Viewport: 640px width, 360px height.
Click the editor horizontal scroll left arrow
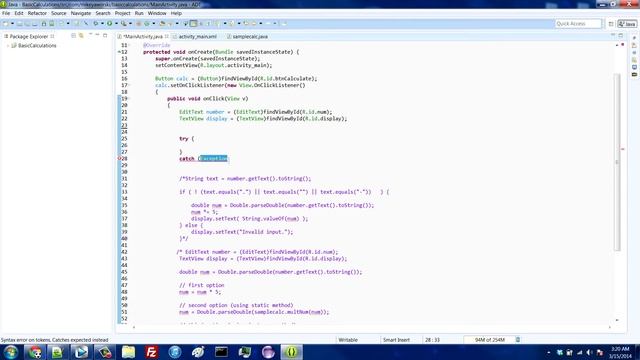(x=133, y=327)
